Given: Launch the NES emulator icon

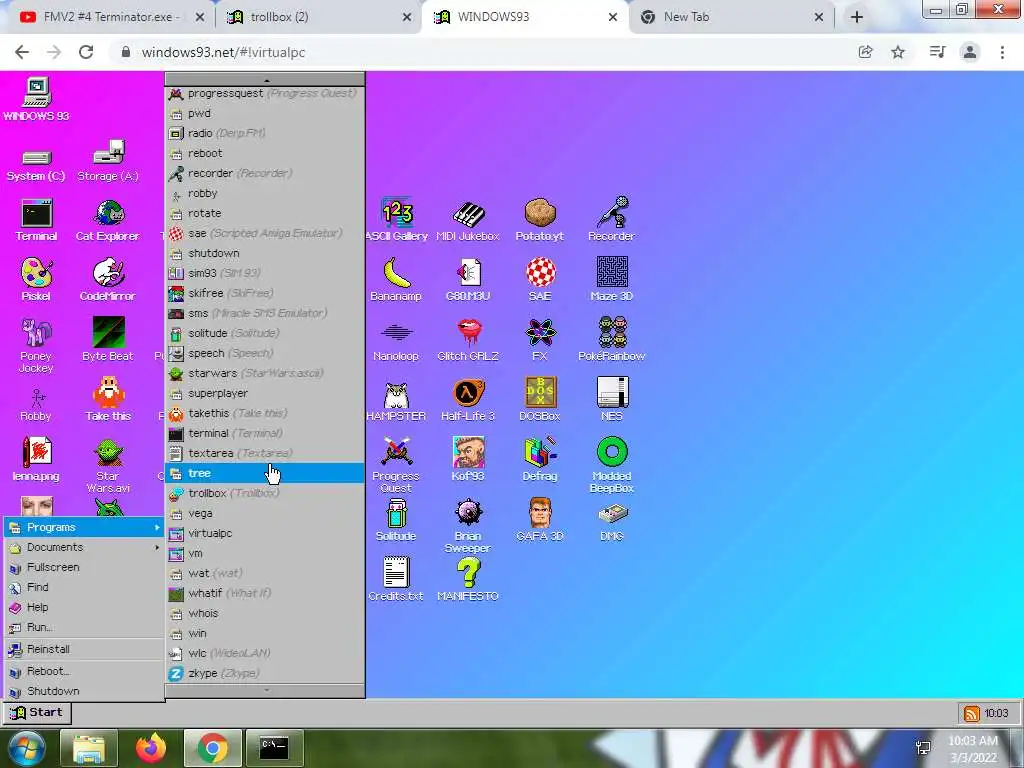Looking at the screenshot, I should [611, 400].
